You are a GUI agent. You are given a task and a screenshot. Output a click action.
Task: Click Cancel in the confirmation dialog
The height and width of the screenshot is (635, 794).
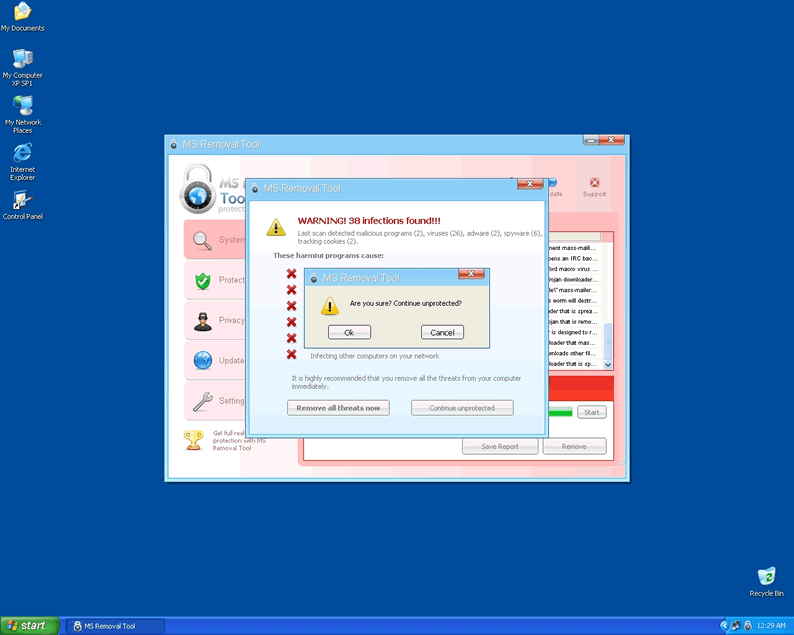[x=442, y=332]
